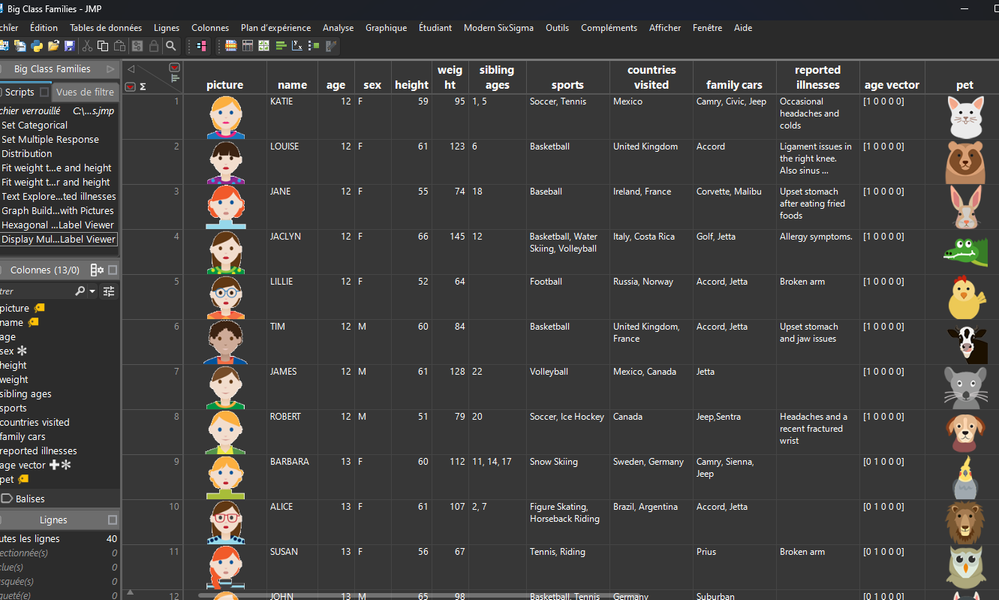Open column filter settings sliders icon
This screenshot has height=600, width=999.
[x=109, y=291]
